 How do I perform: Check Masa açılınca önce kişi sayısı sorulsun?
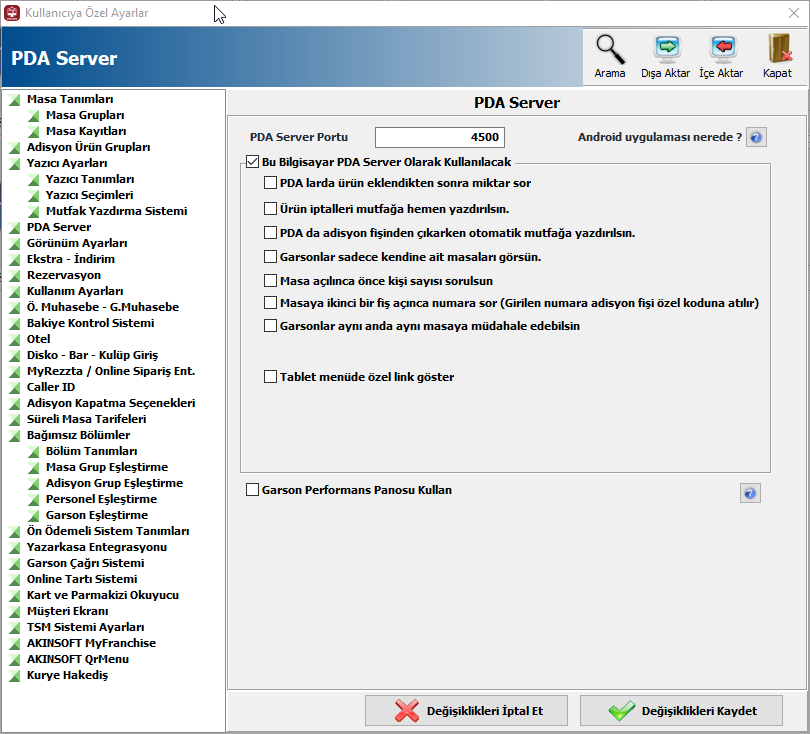click(x=270, y=281)
